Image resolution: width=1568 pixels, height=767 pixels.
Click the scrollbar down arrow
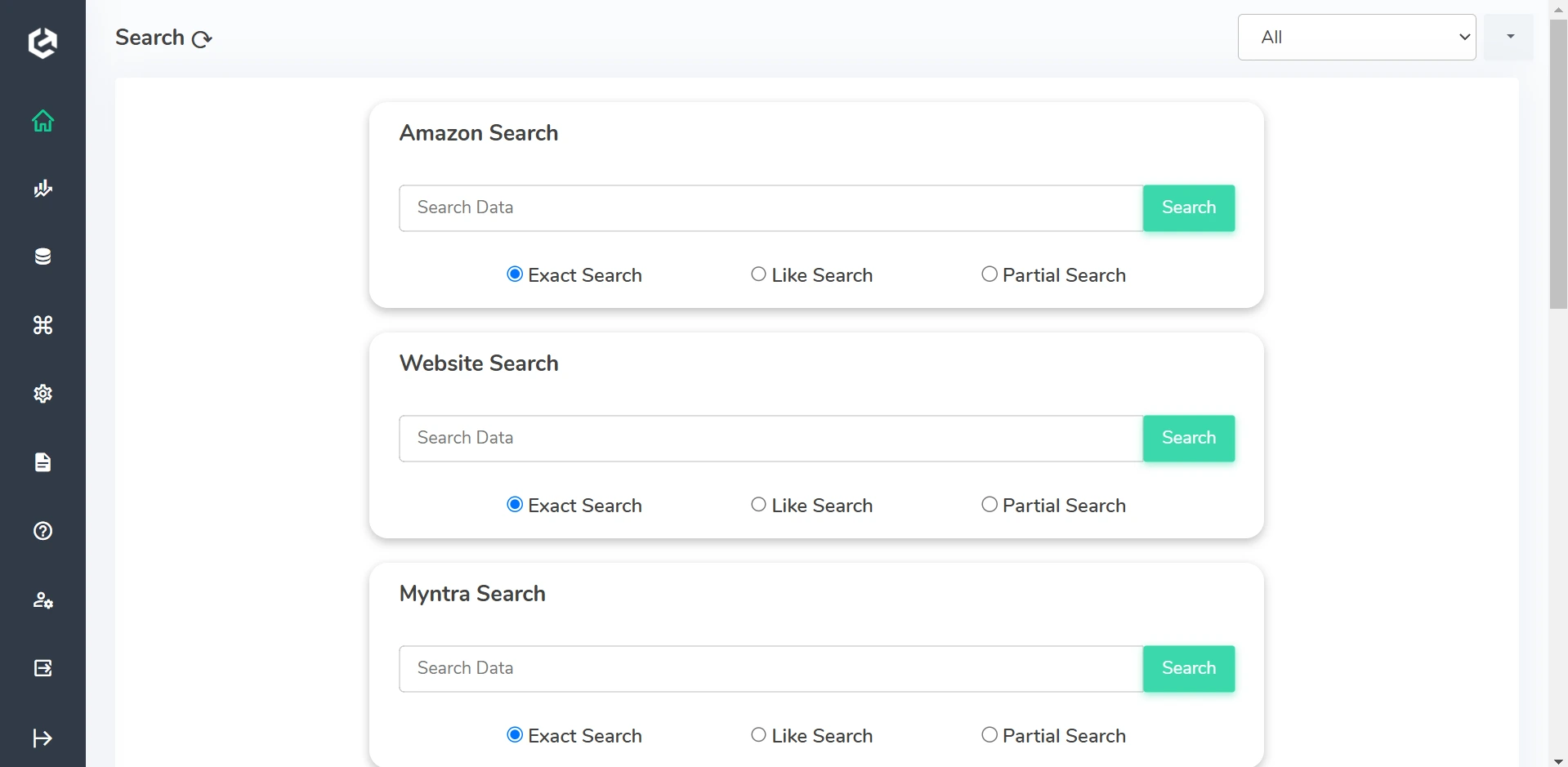tap(1558, 760)
